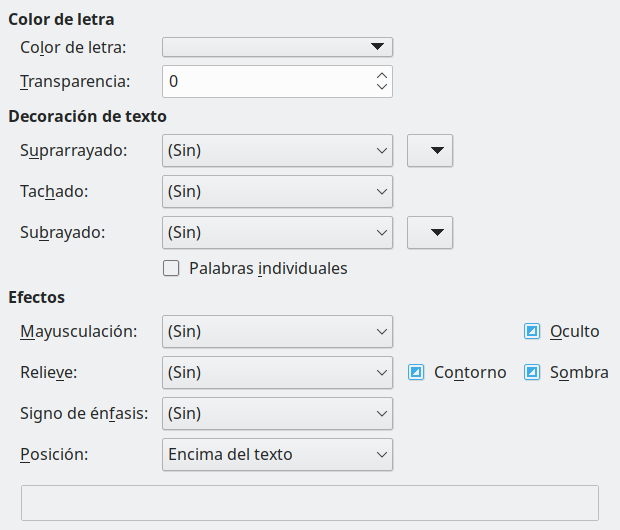This screenshot has width=620, height=530.
Task: Open the Subrayado color picker button
Action: point(431,232)
